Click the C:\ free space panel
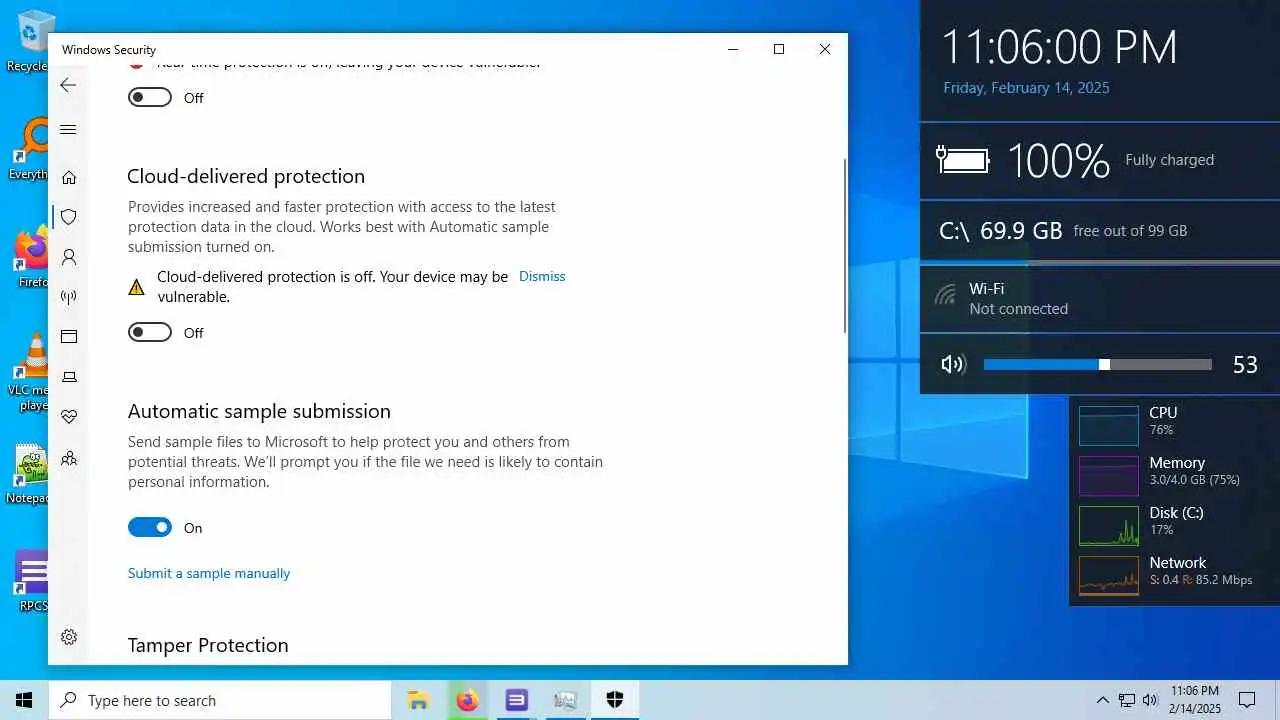This screenshot has height=720, width=1280. tap(1100, 231)
